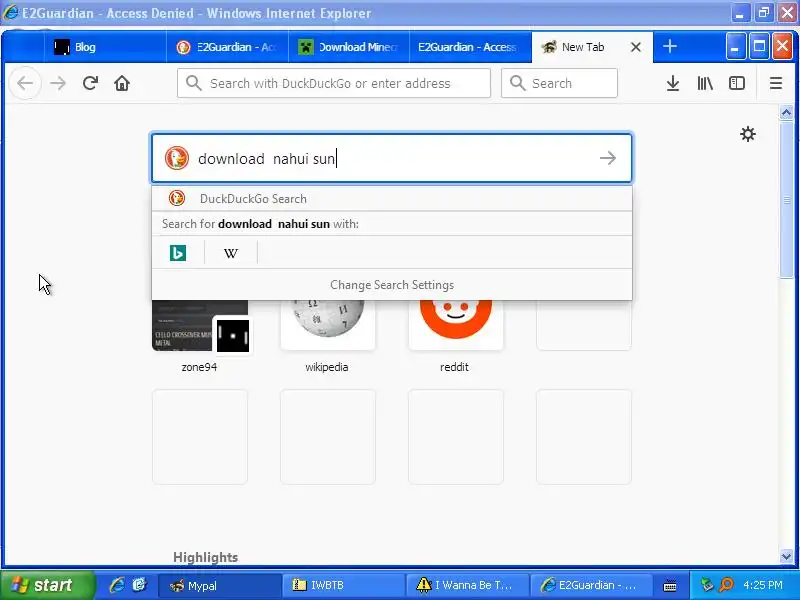Open new tab page settings gear
800x600 pixels.
tap(748, 134)
